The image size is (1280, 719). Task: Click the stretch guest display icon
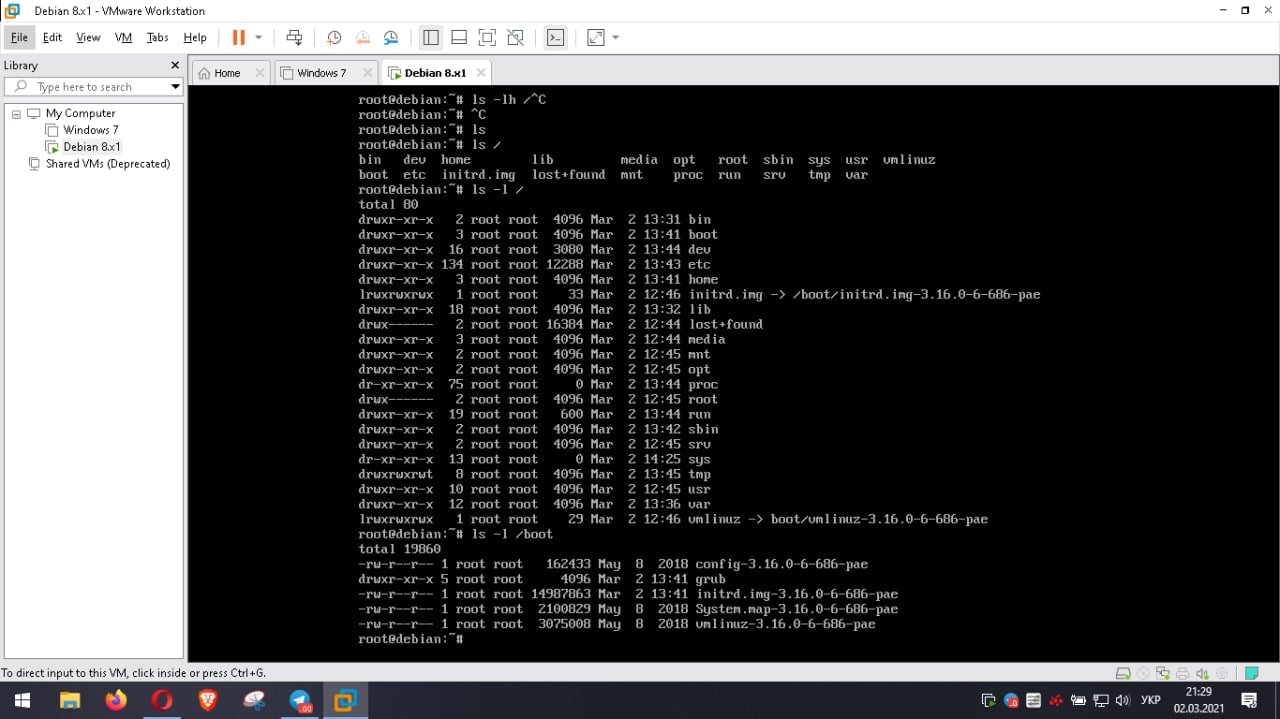pos(596,37)
